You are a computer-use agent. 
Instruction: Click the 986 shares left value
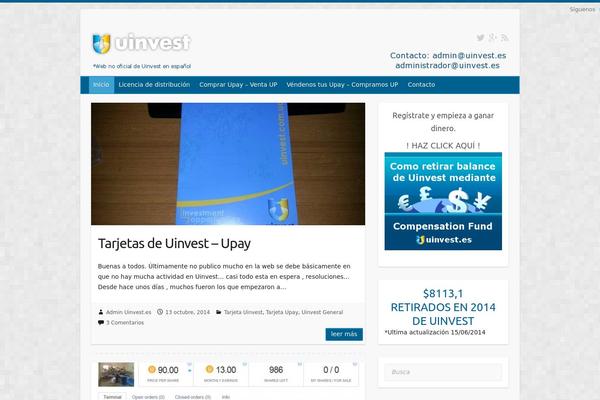276,370
